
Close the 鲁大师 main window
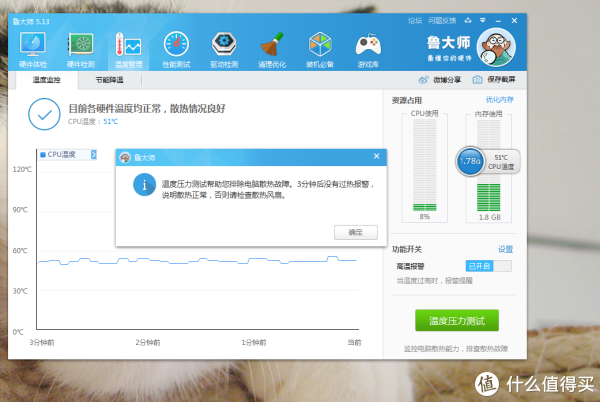[514, 21]
